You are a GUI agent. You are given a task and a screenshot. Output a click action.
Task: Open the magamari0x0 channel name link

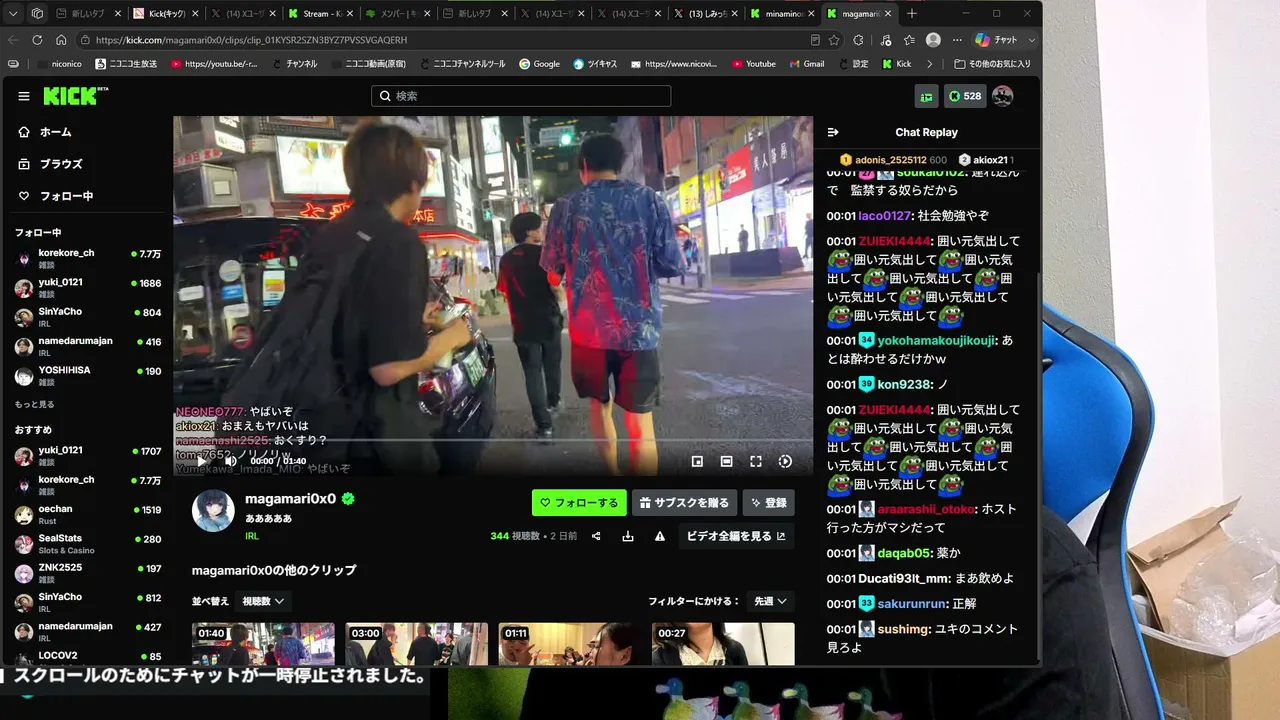(291, 499)
